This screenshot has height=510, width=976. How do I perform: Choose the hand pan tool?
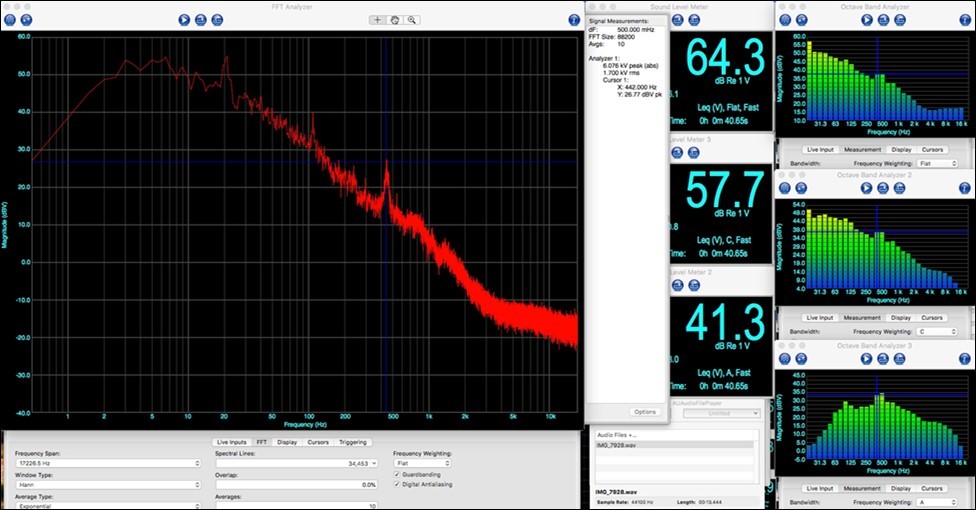tap(394, 19)
